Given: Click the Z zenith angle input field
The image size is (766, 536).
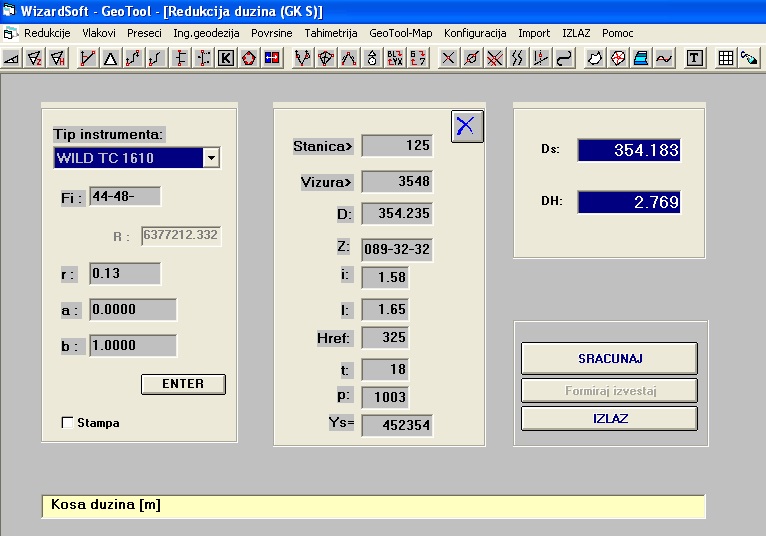Looking at the screenshot, I should (396, 248).
